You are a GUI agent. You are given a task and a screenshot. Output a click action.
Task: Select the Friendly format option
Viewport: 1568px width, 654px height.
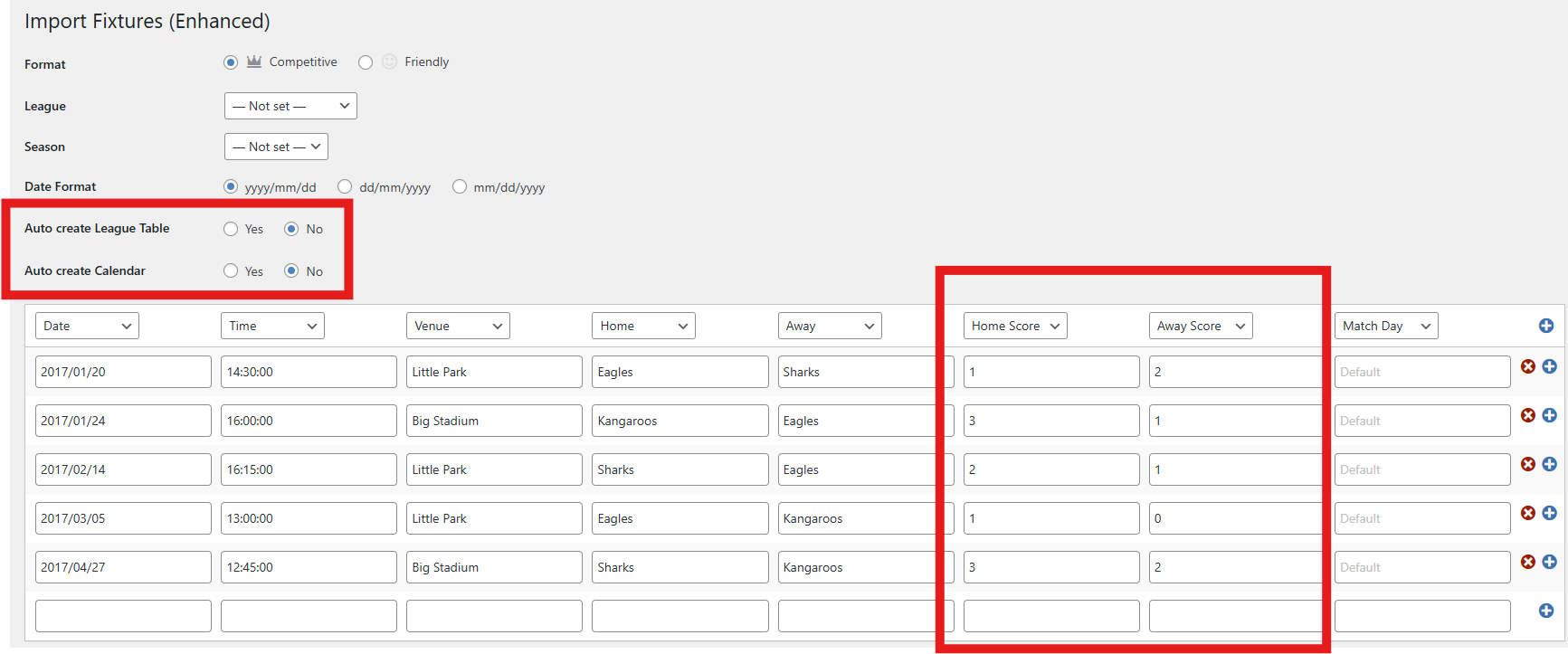pos(366,62)
